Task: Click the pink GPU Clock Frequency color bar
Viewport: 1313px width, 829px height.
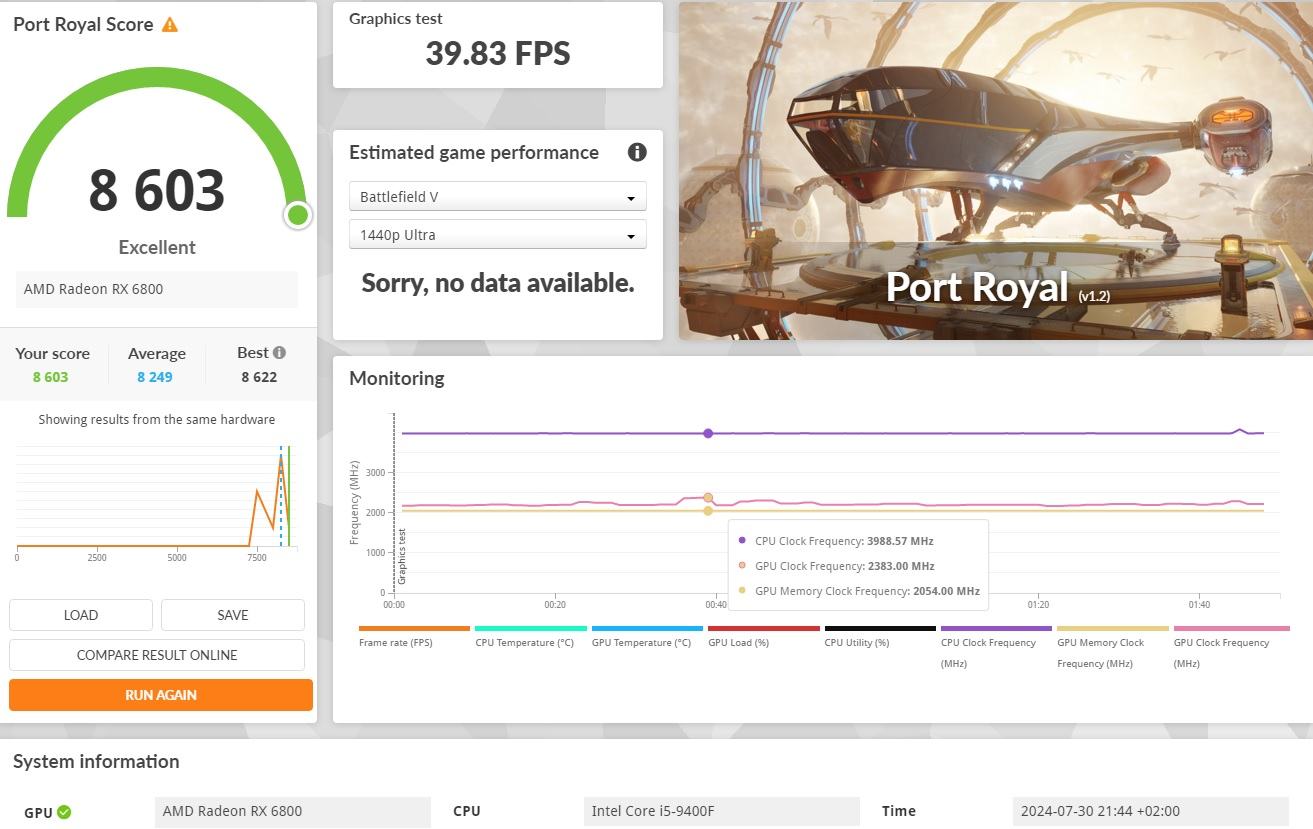Action: click(1232, 628)
